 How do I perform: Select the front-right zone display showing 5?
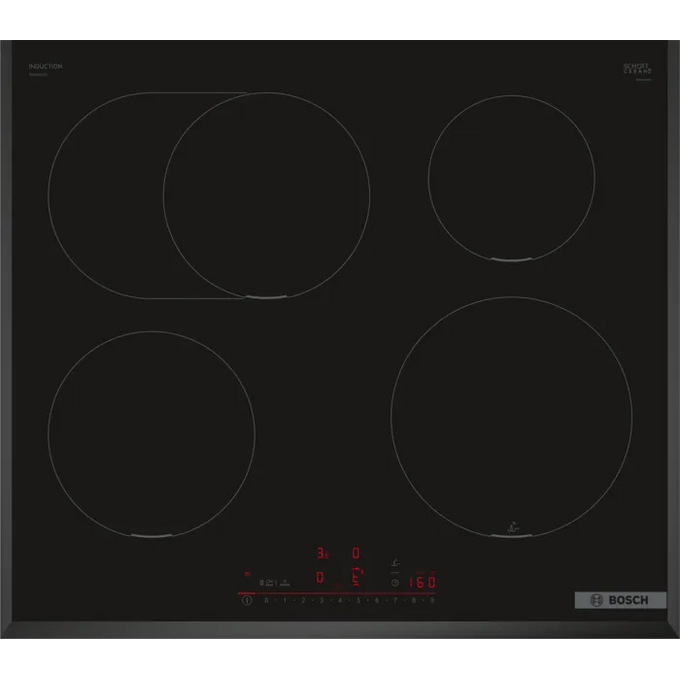(x=355, y=575)
